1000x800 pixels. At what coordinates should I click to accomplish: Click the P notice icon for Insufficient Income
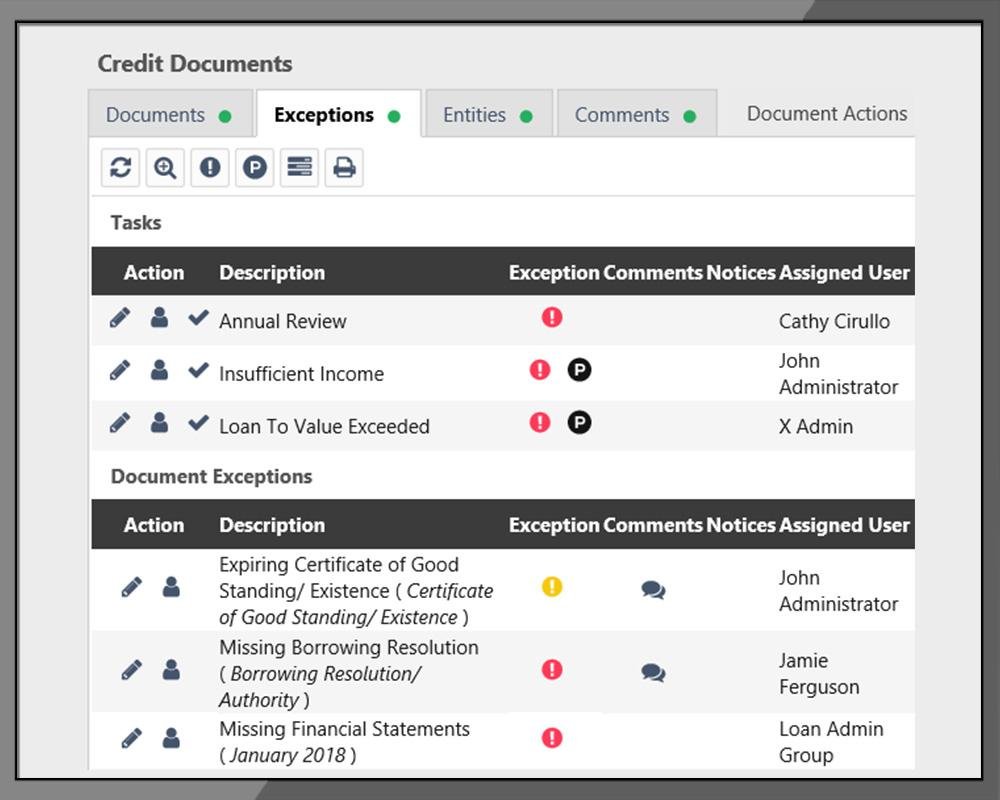tap(579, 370)
